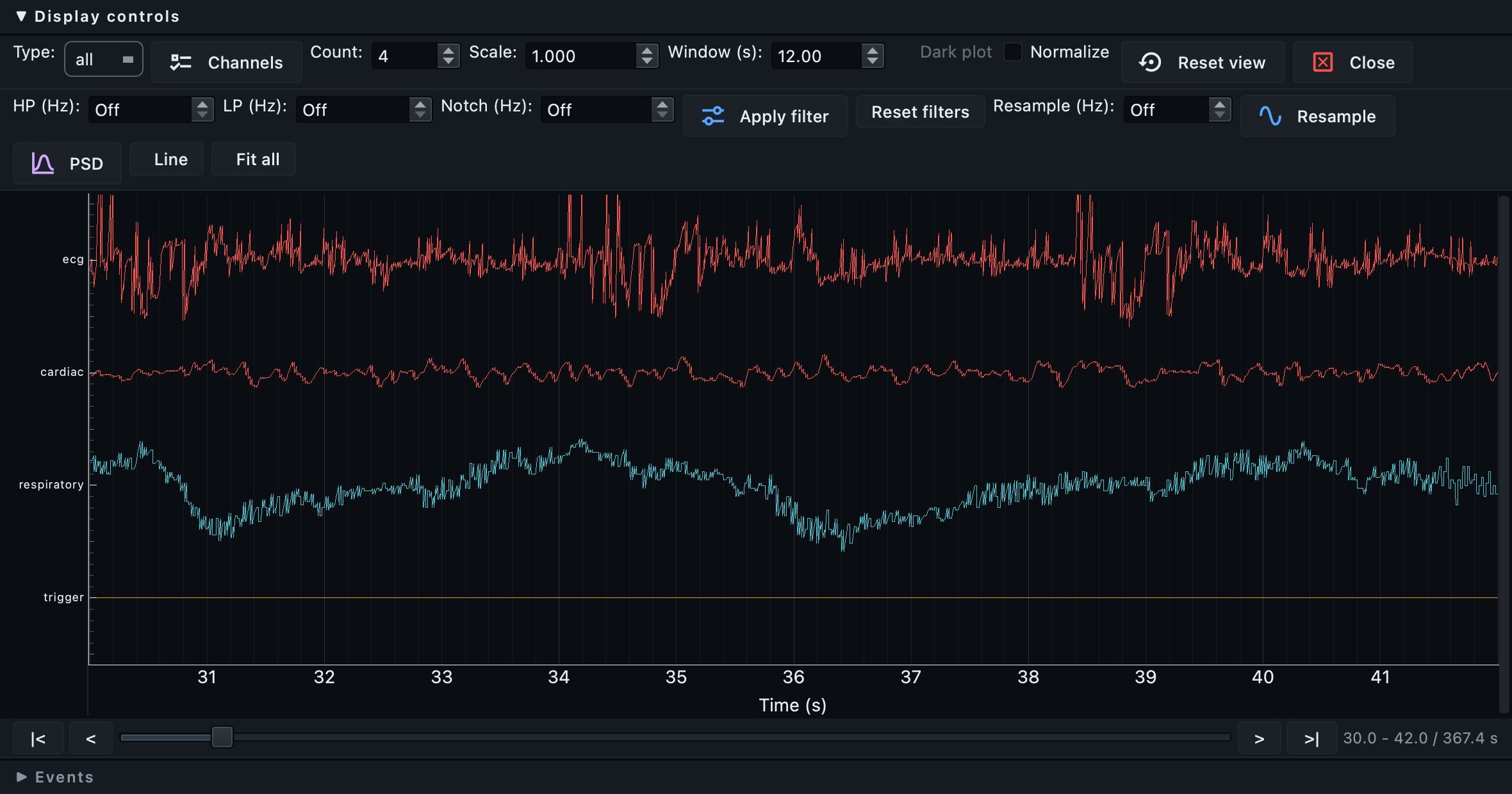Collapse the Display controls section
This screenshot has width=1512, height=794.
(x=22, y=16)
